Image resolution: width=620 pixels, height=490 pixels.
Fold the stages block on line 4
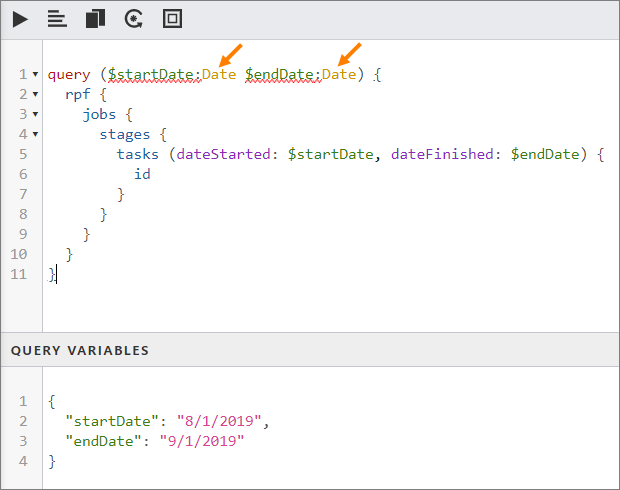coord(36,134)
